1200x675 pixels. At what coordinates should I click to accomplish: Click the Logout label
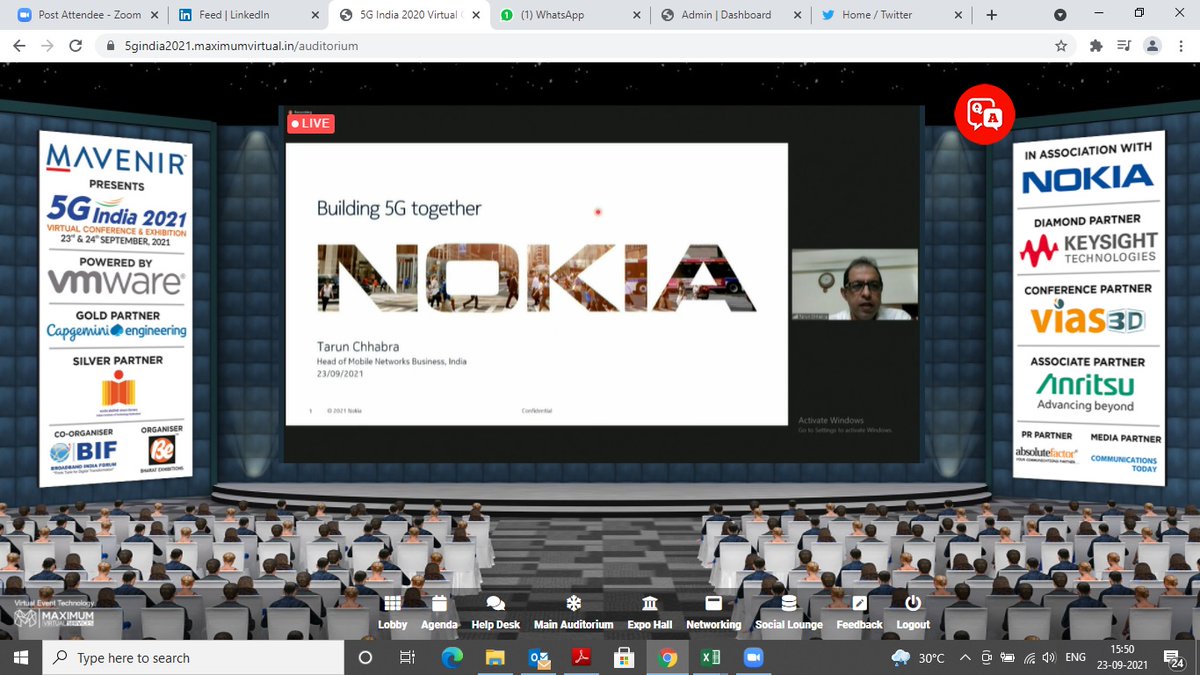click(x=913, y=625)
